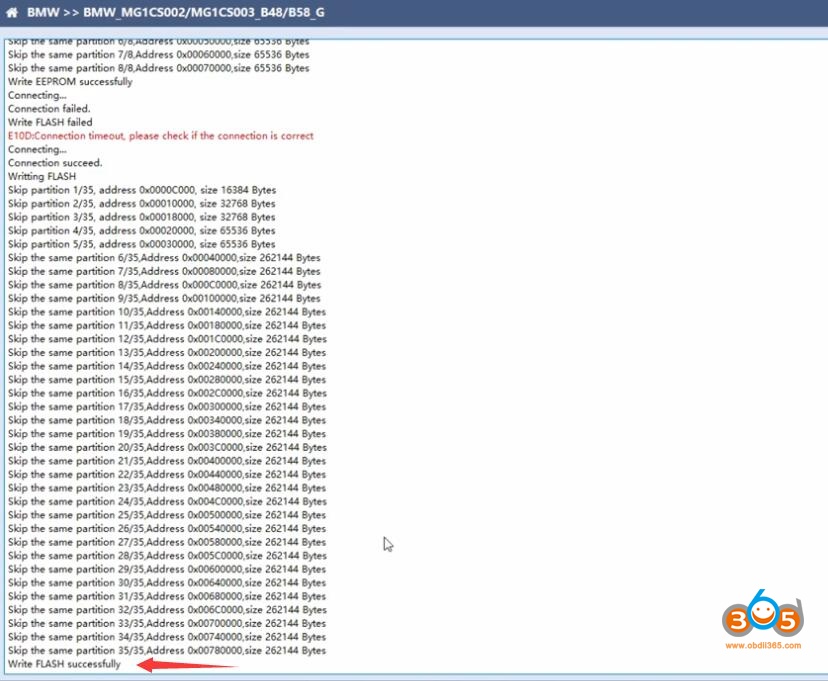Select the 'Connection failed.' log line
This screenshot has height=681, width=828.
[x=49, y=109]
